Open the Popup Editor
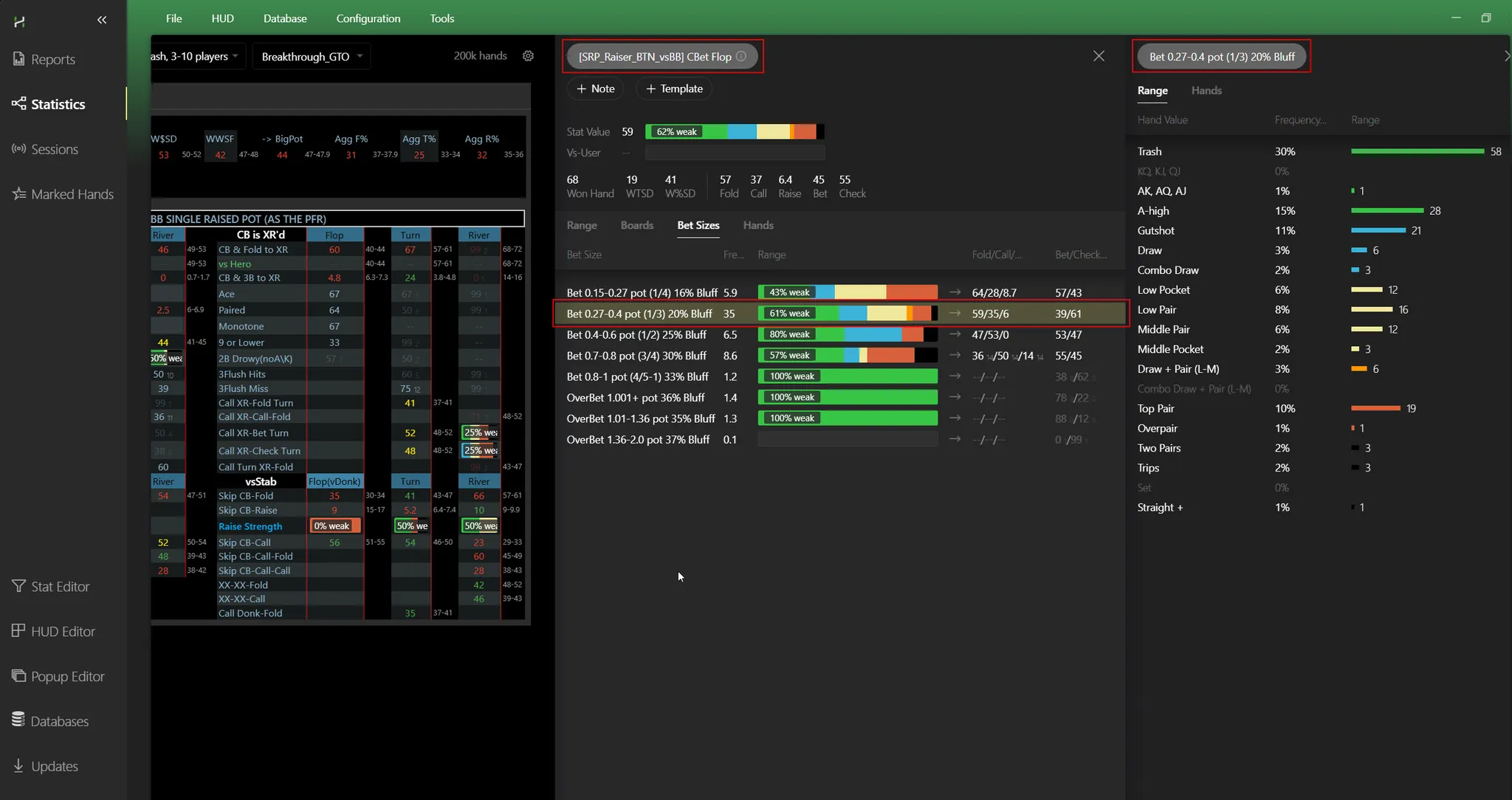 pos(67,677)
